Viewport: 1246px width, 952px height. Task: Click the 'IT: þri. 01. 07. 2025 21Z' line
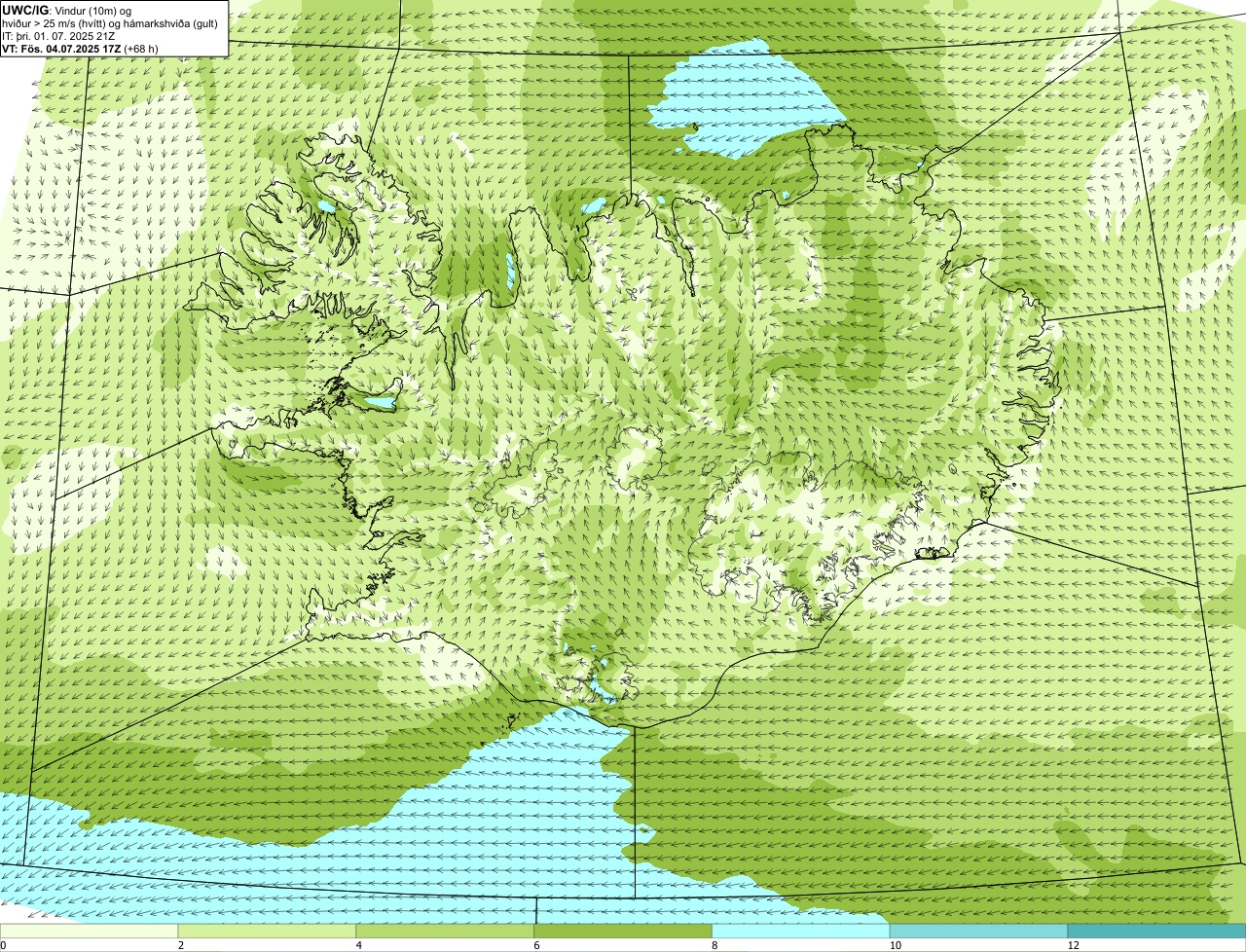click(x=58, y=35)
